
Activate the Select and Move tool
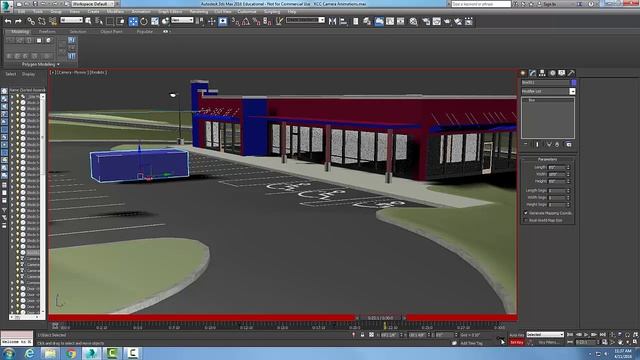pyautogui.click(x=133, y=22)
